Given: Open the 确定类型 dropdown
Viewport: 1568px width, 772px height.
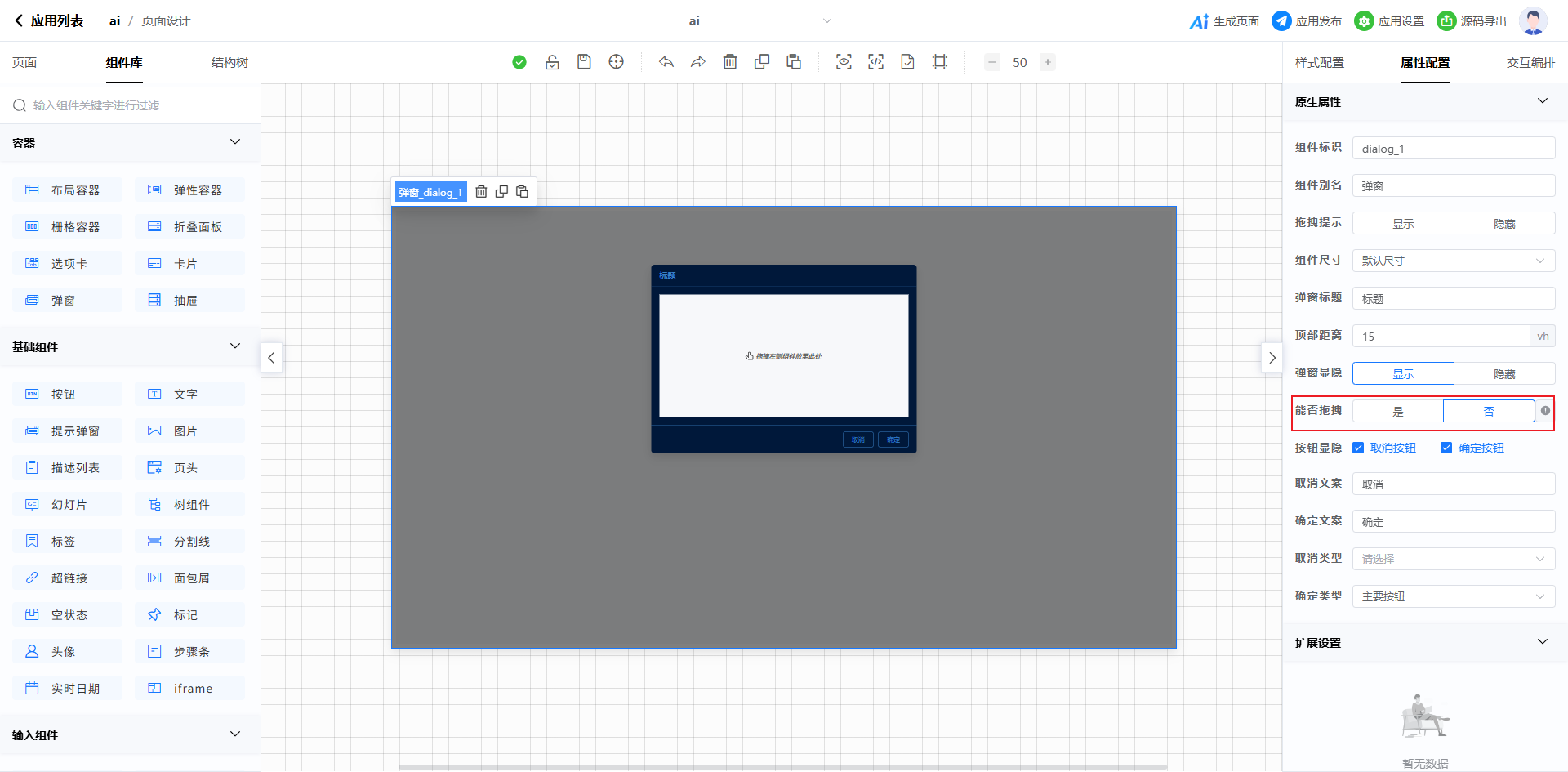Looking at the screenshot, I should coord(1454,596).
